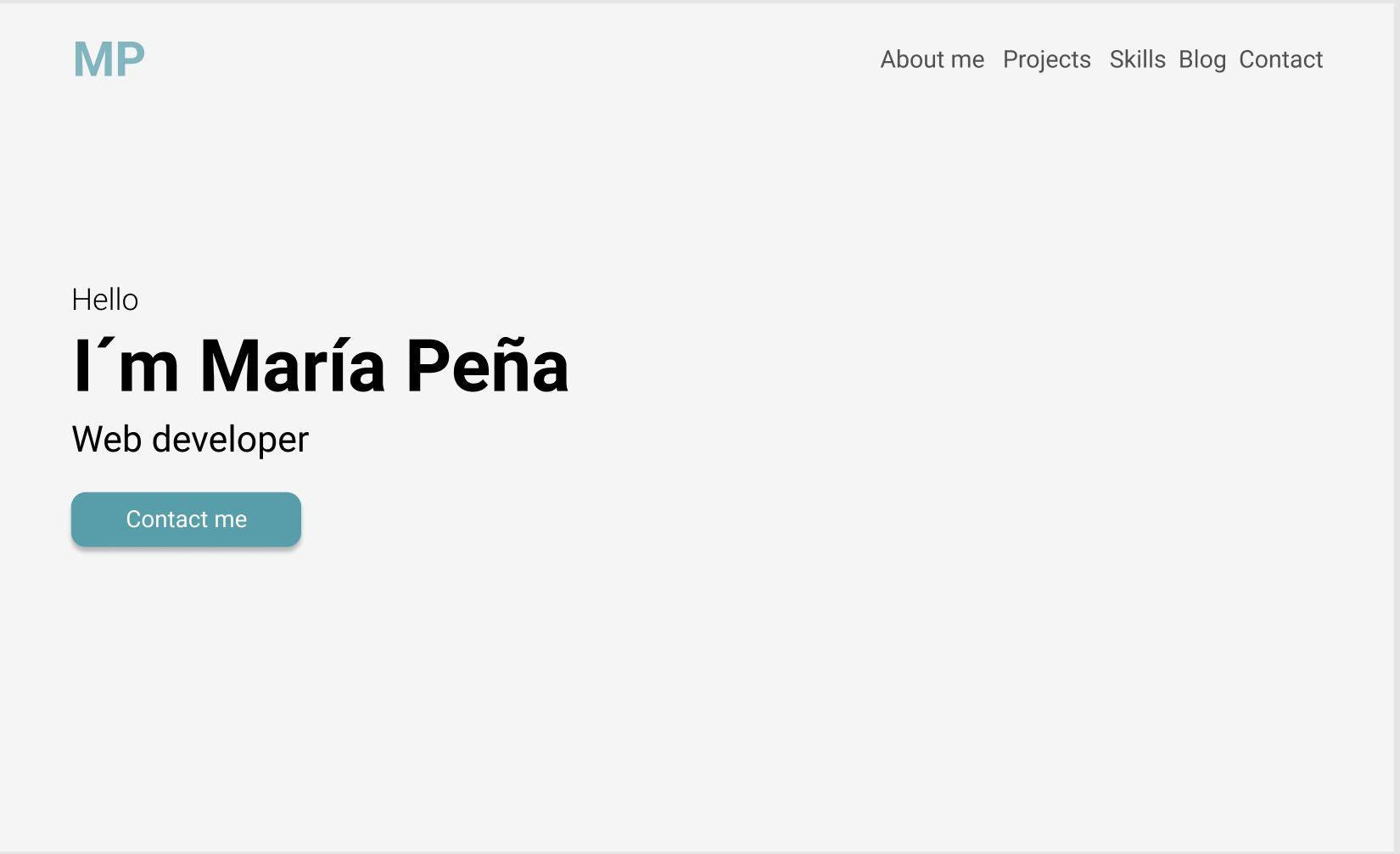The image size is (1400, 854).
Task: Click the letter M in the logo
Action: click(x=92, y=59)
